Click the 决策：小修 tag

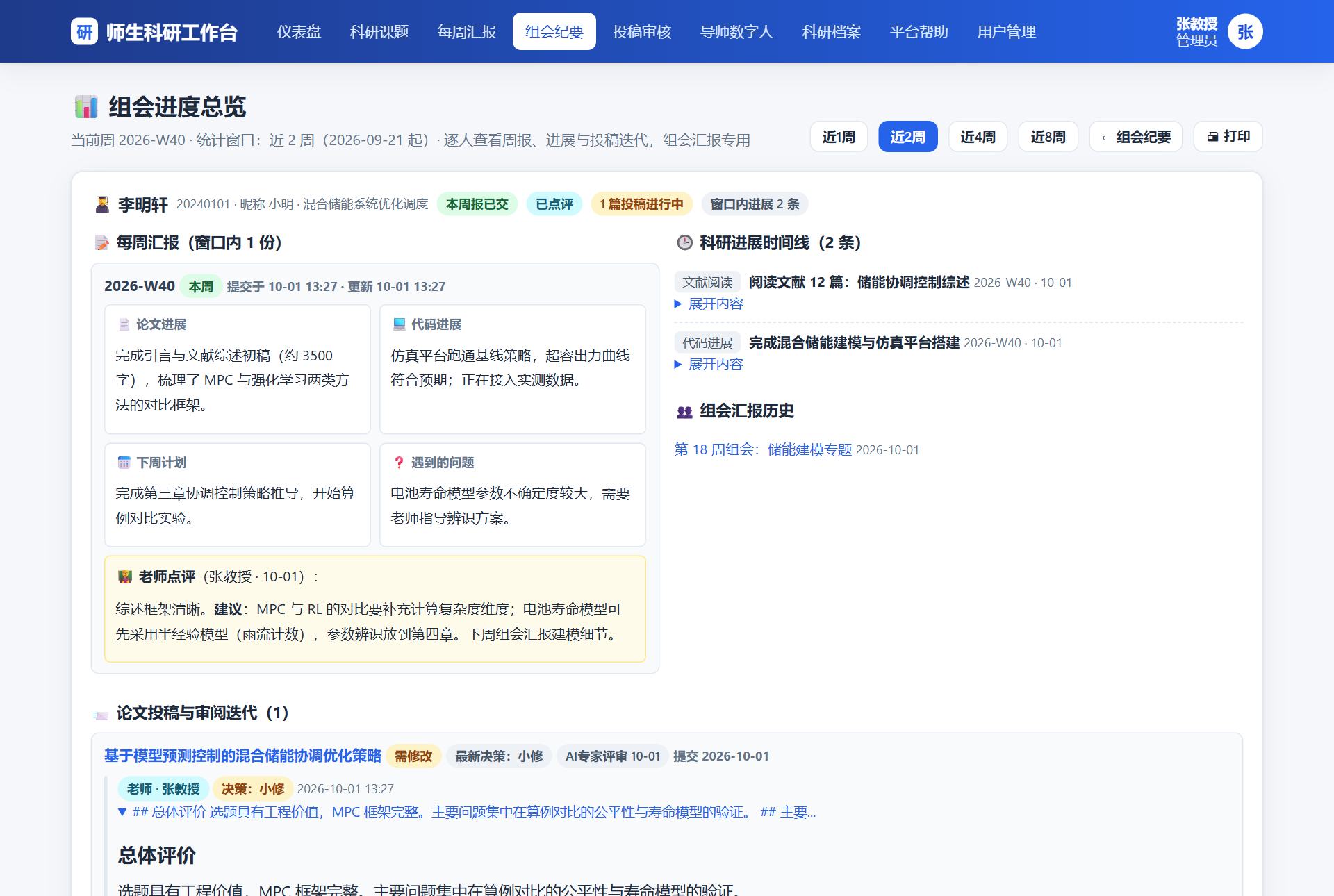click(x=253, y=789)
